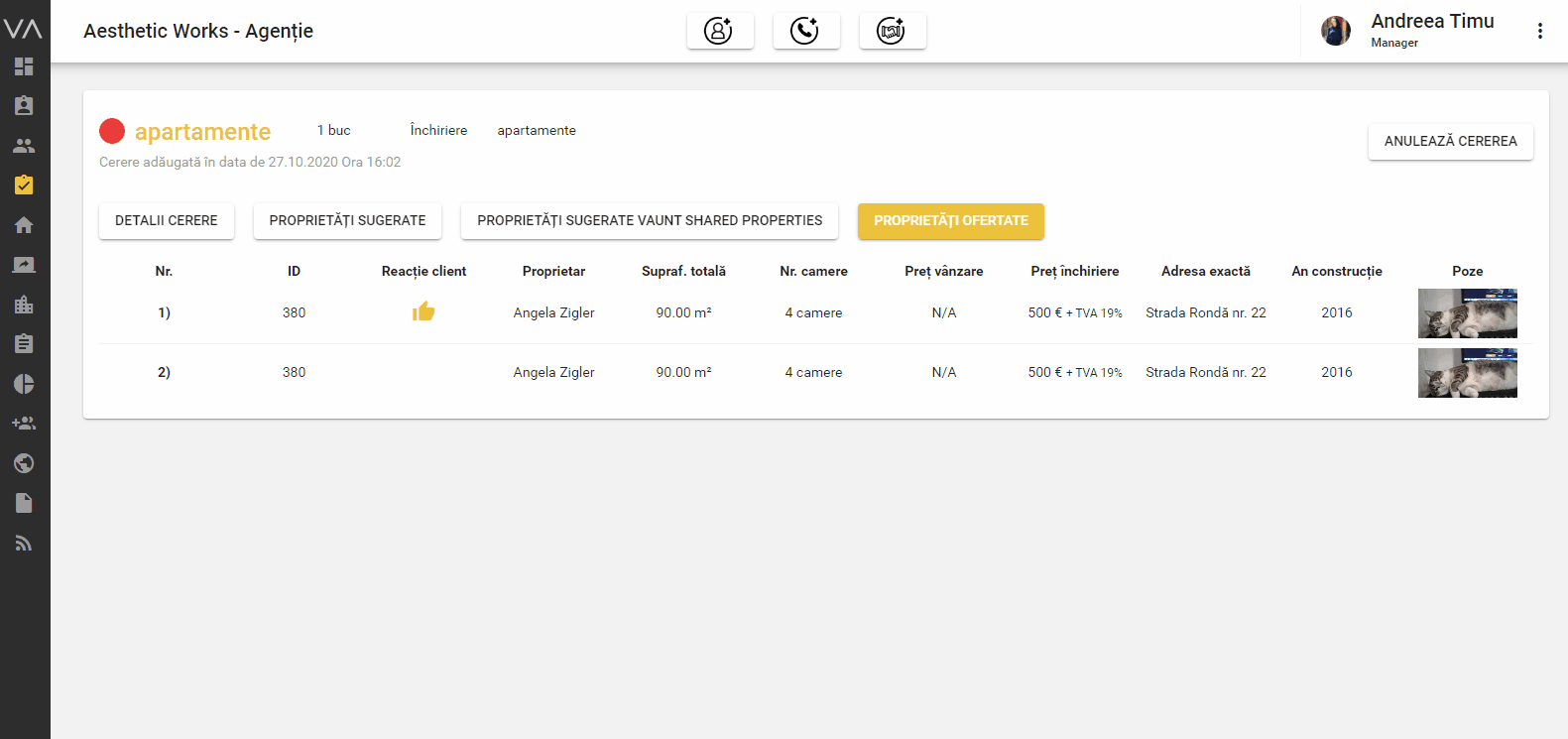Screen dimensions: 1568x739
Task: Click the two-people contacts sidebar icon
Action: (x=24, y=146)
